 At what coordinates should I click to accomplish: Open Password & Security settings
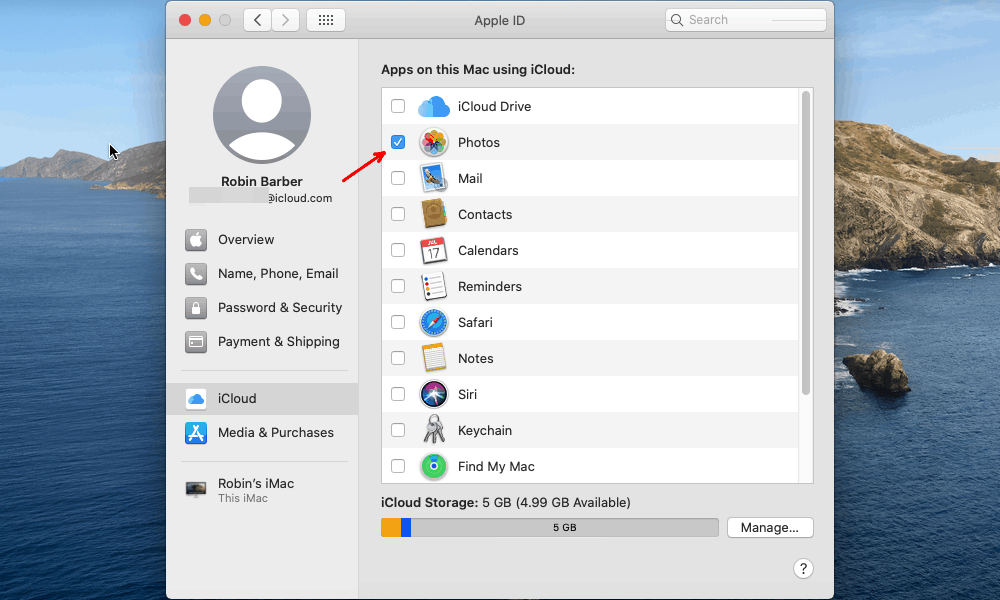(x=262, y=308)
